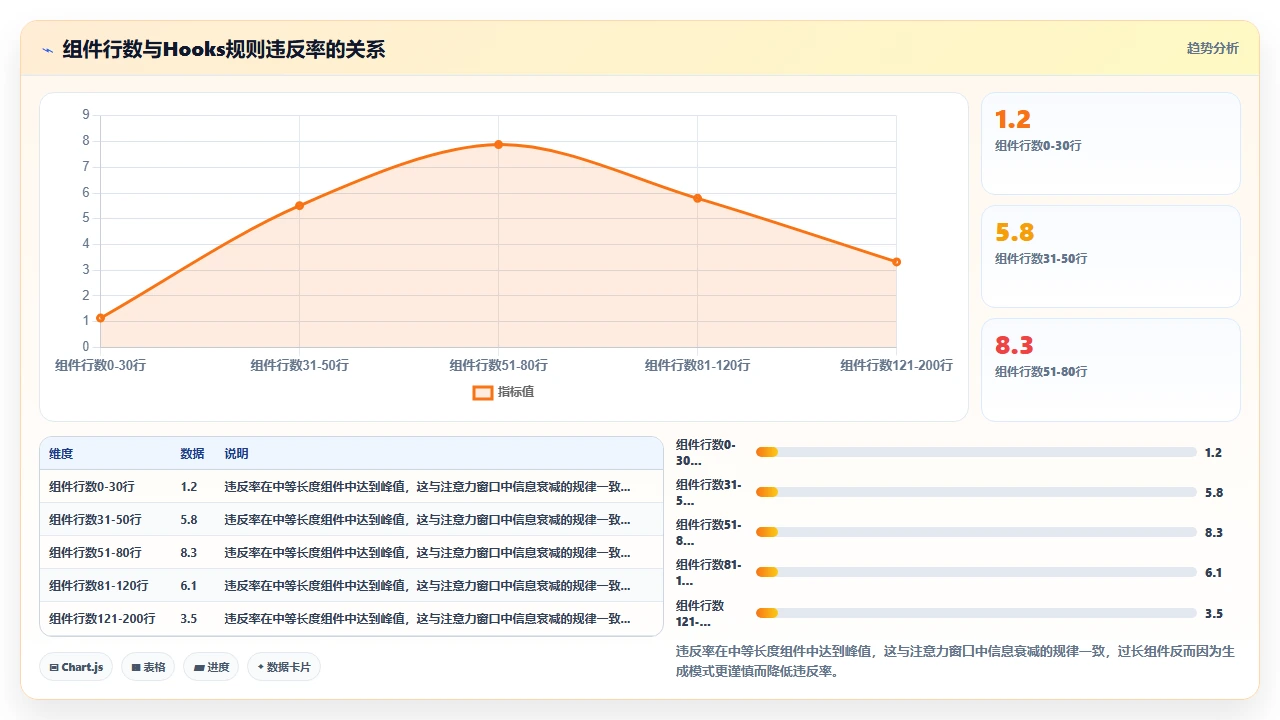Select table row 组件行数81-120行
The width and height of the screenshot is (1280, 720).
(351, 586)
